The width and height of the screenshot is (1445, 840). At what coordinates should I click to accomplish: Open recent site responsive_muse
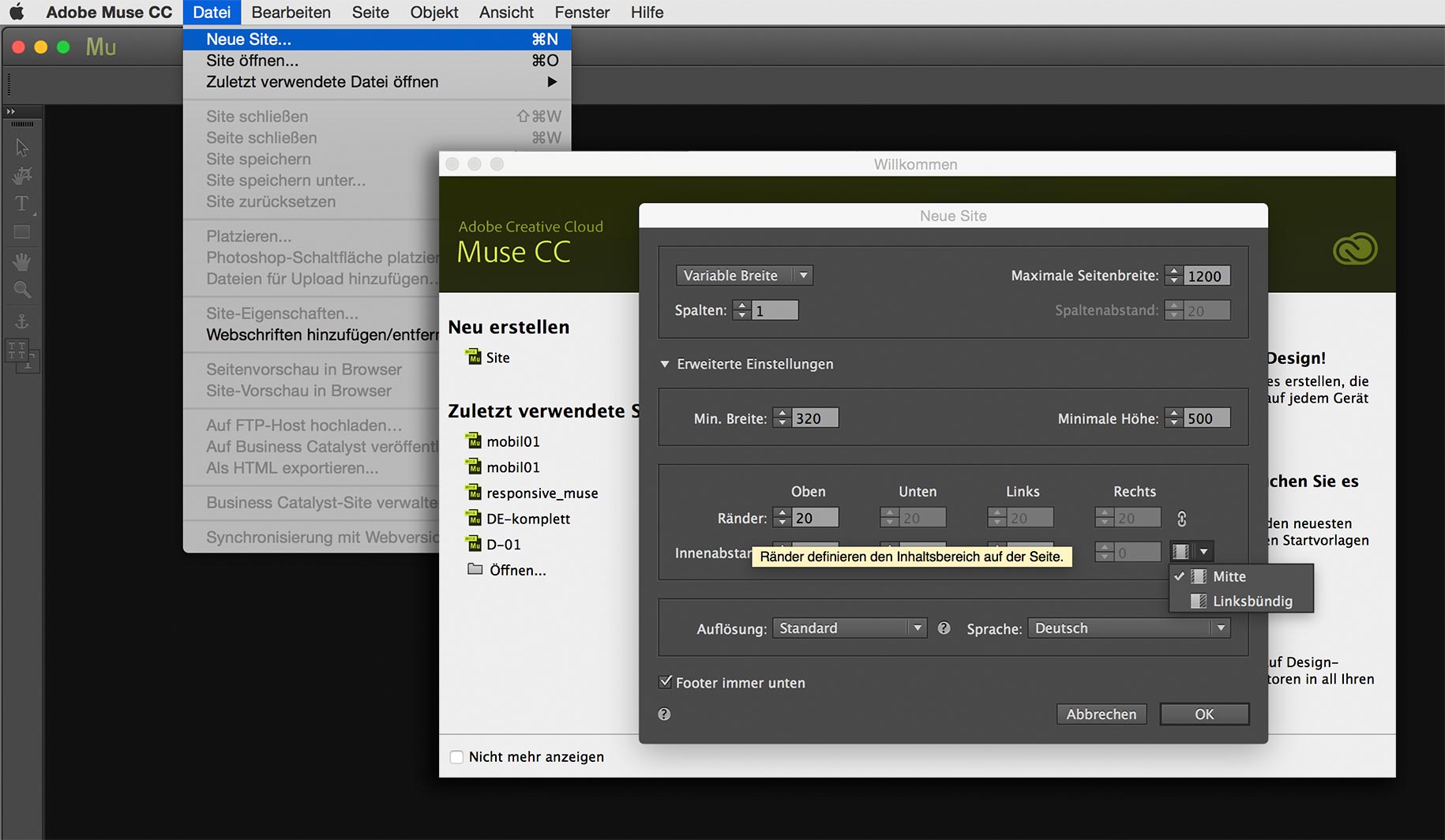[x=542, y=493]
